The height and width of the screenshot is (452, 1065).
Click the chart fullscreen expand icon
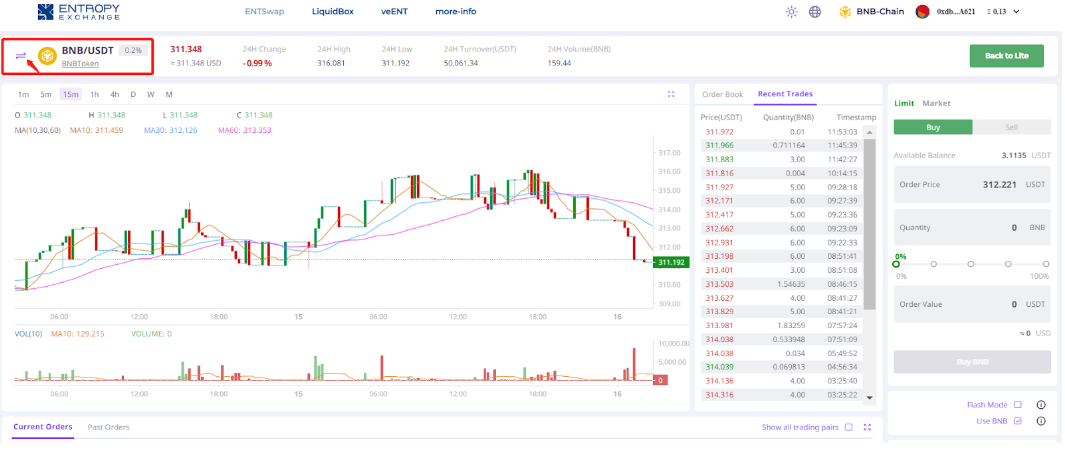[671, 94]
